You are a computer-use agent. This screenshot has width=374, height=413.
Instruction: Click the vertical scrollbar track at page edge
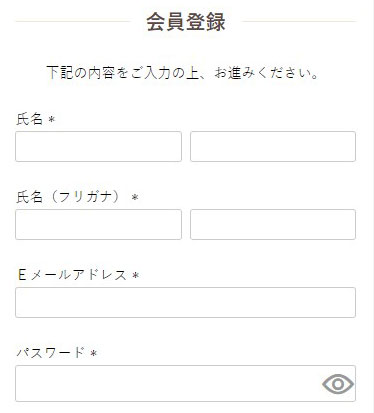(x=373, y=207)
